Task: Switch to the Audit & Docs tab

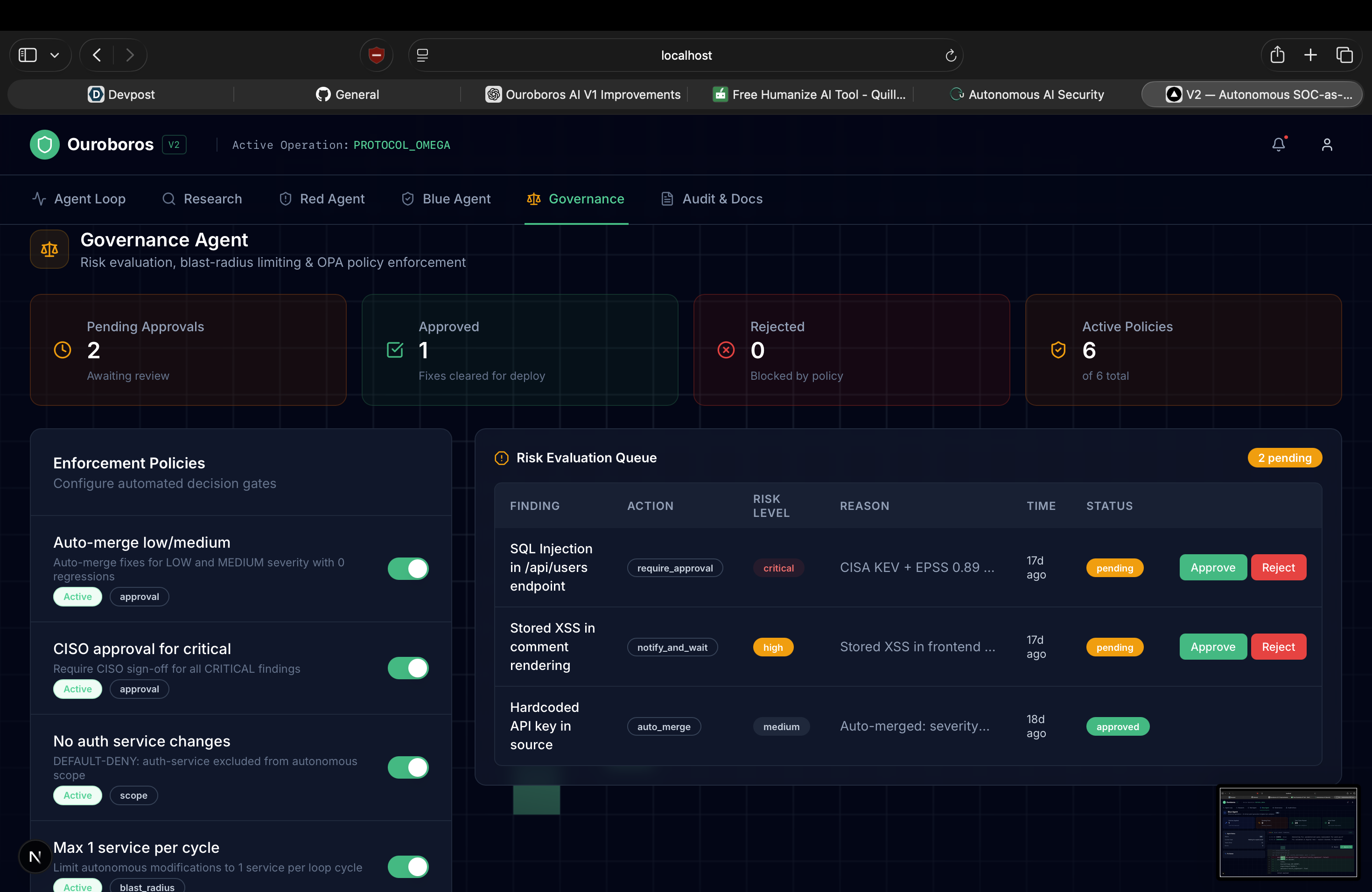Action: [711, 199]
